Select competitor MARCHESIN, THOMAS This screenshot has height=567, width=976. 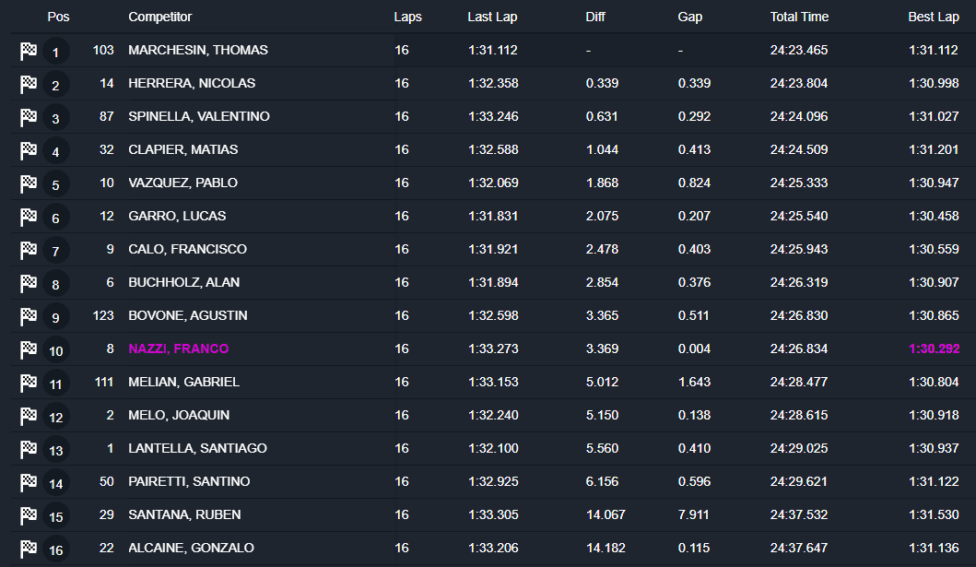(x=198, y=50)
